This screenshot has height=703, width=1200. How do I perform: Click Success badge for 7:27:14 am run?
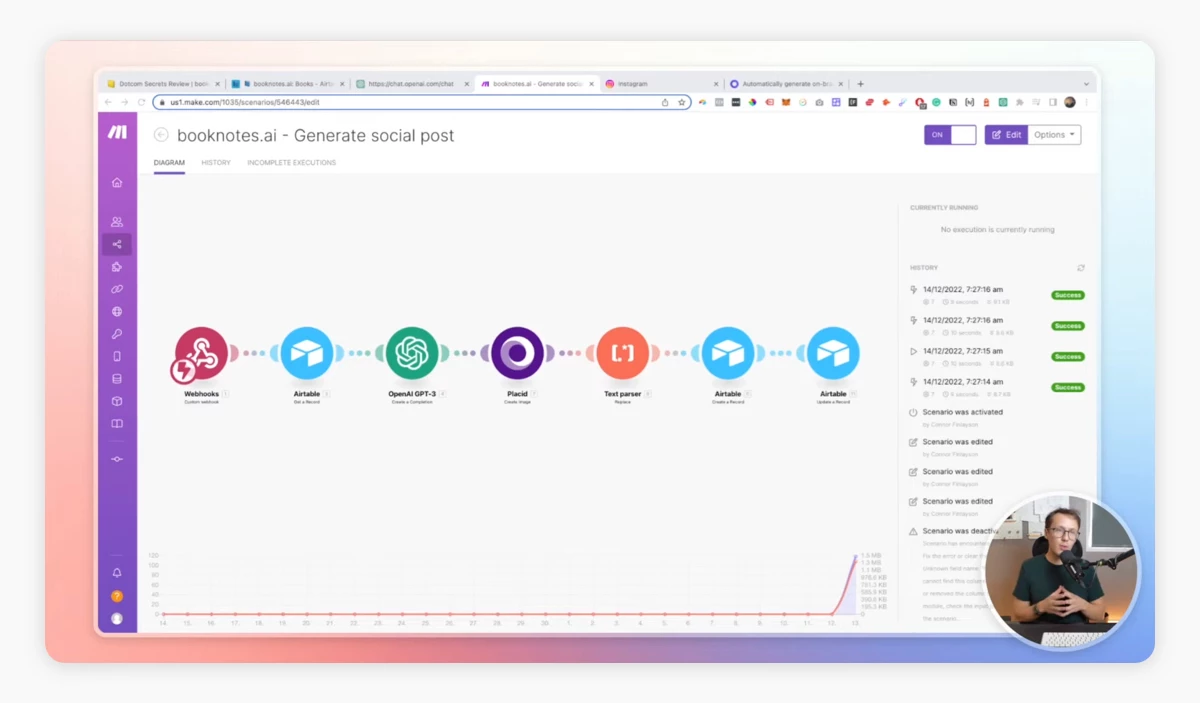coord(1068,387)
